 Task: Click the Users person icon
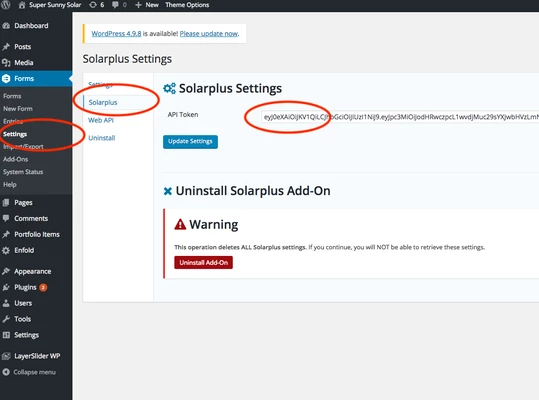coord(6,303)
